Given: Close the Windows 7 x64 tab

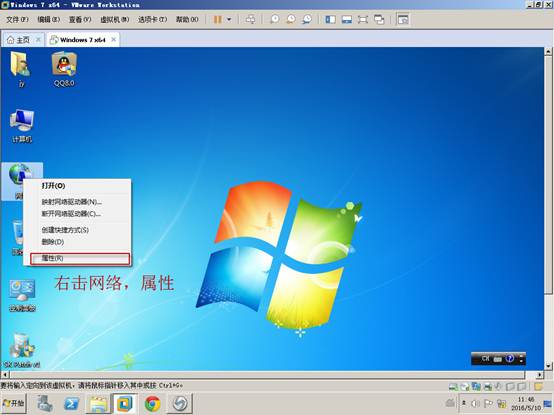Looking at the screenshot, I should coord(113,40).
